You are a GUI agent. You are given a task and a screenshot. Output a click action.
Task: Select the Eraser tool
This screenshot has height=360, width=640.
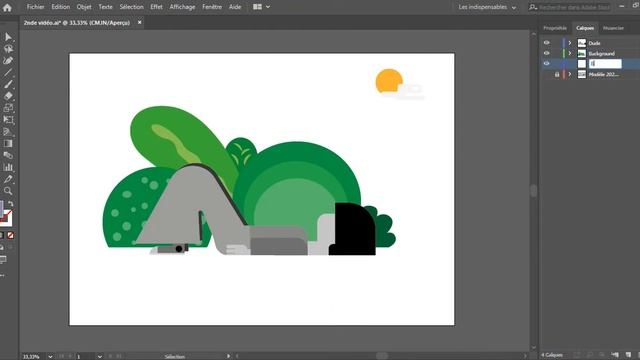[x=8, y=96]
